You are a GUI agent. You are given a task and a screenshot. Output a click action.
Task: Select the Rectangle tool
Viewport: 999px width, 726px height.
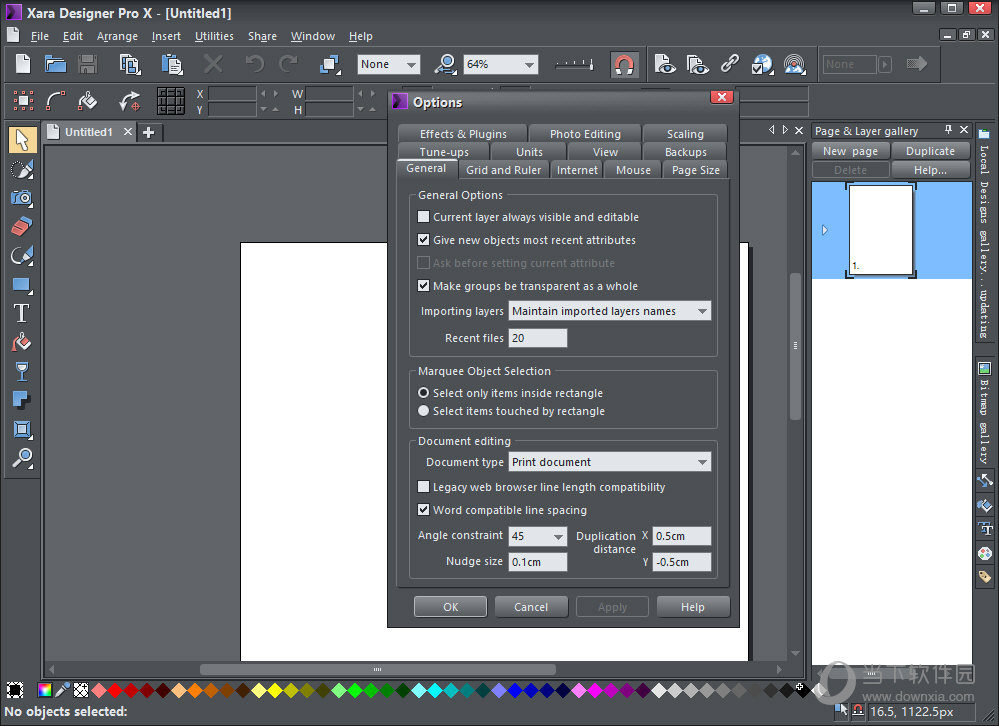pyautogui.click(x=22, y=285)
